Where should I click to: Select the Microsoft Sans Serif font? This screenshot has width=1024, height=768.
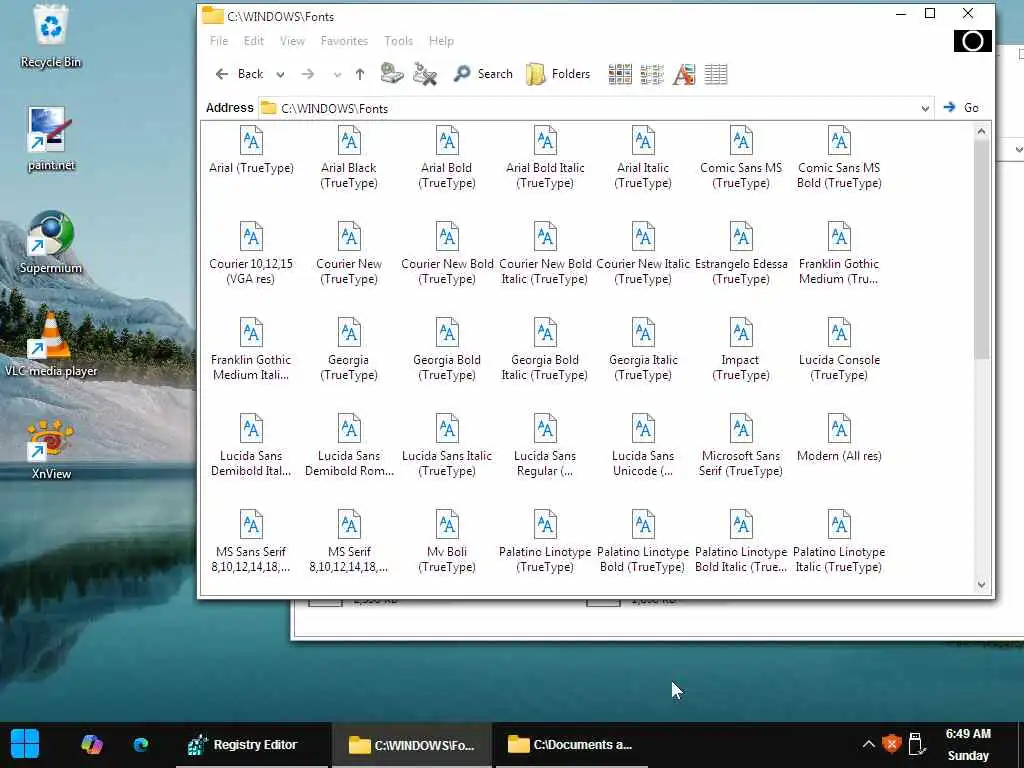tap(741, 445)
